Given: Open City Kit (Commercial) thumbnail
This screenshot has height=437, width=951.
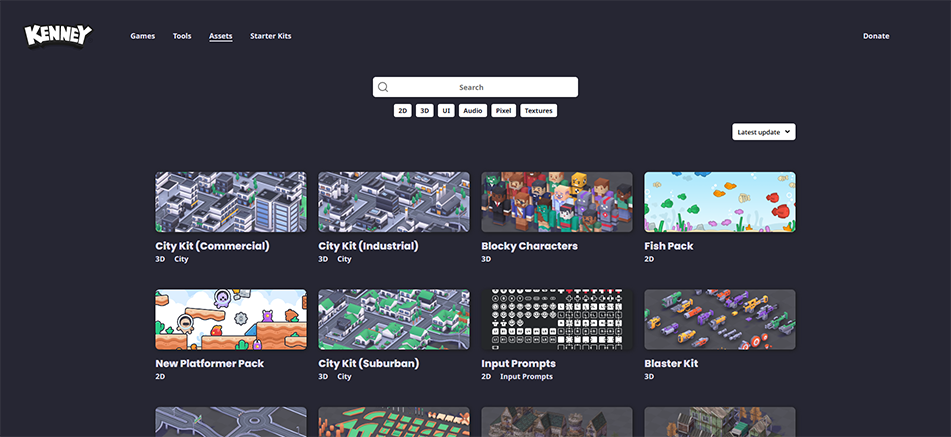Looking at the screenshot, I should [230, 202].
